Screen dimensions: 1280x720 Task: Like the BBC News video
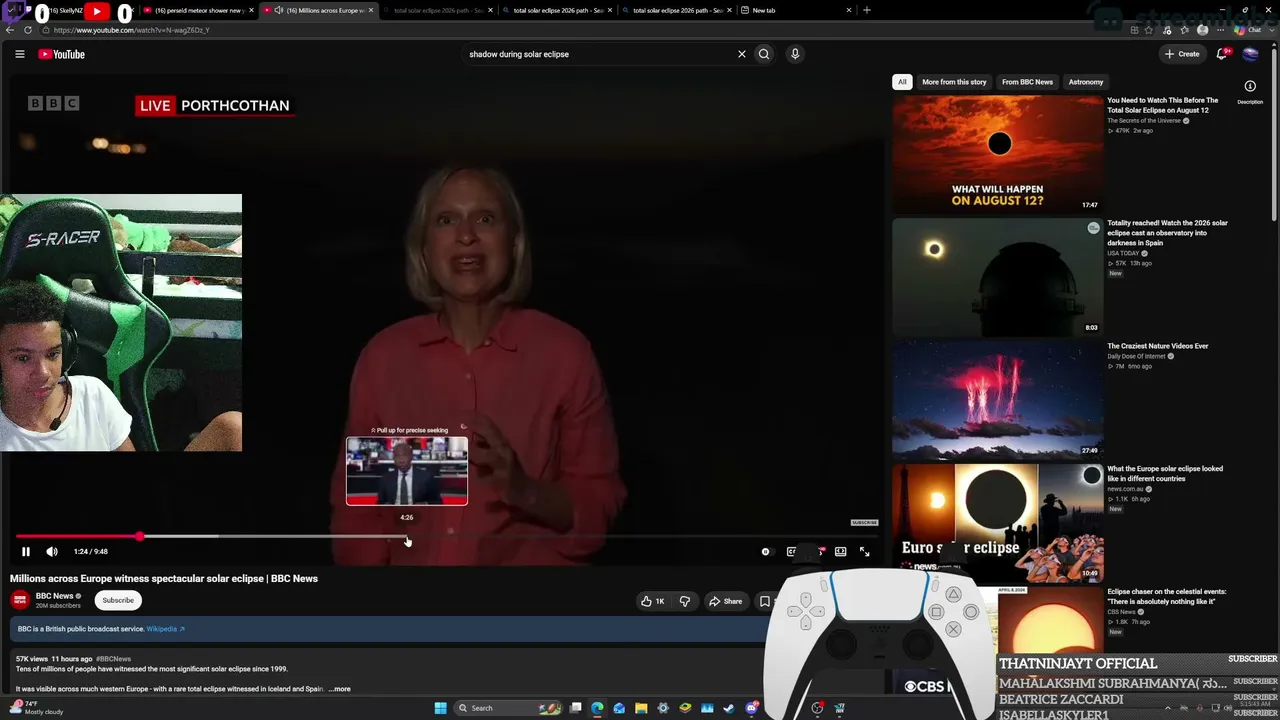(653, 601)
